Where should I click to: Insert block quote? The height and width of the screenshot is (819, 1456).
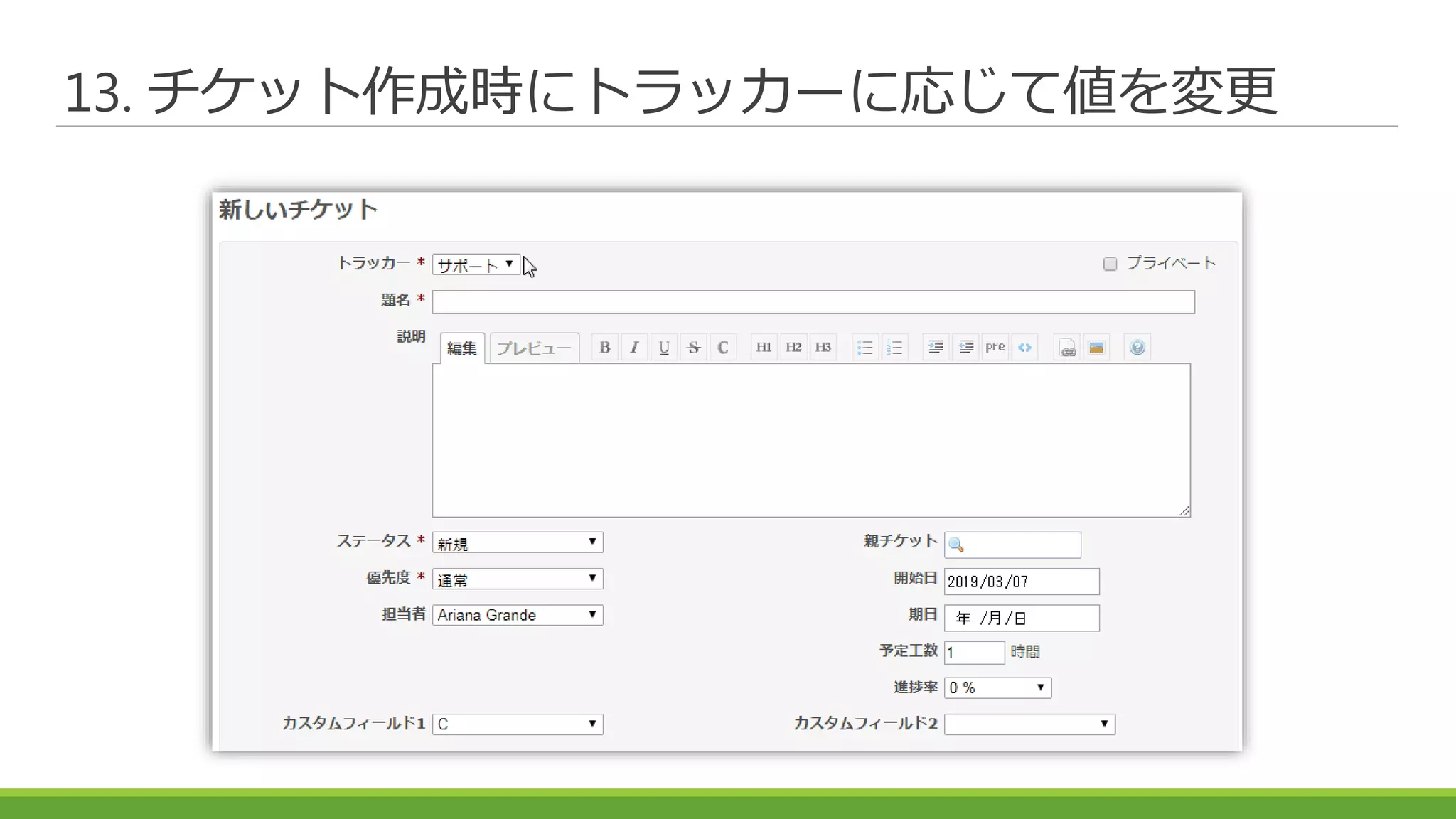936,348
